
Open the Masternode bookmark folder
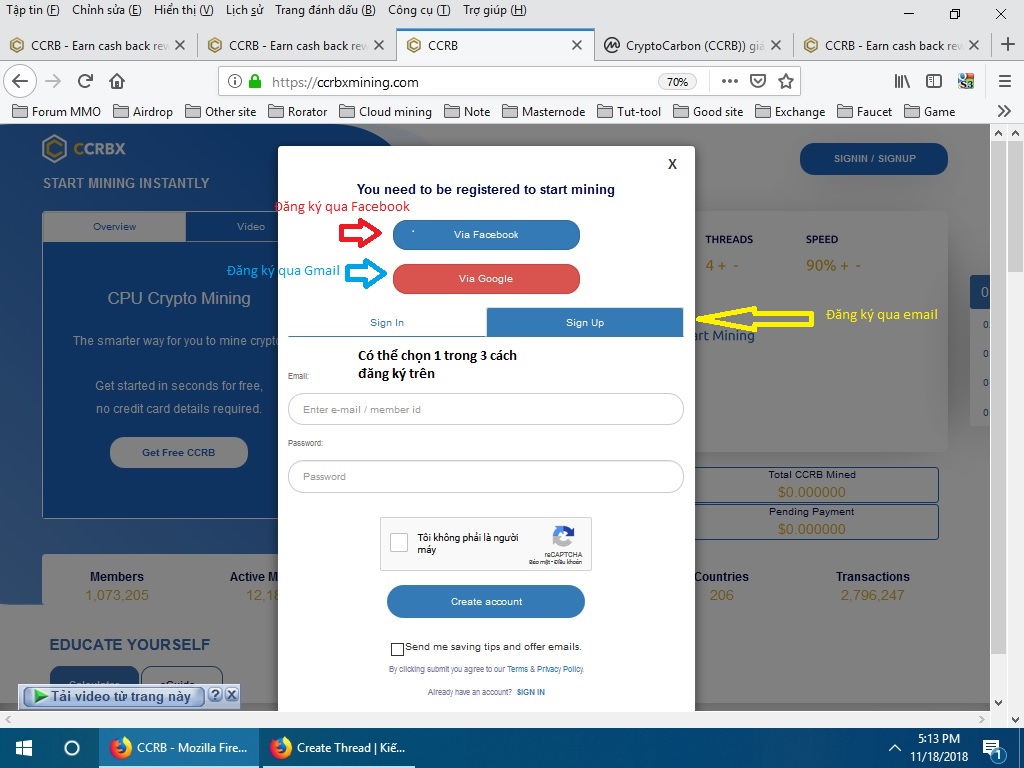[543, 112]
